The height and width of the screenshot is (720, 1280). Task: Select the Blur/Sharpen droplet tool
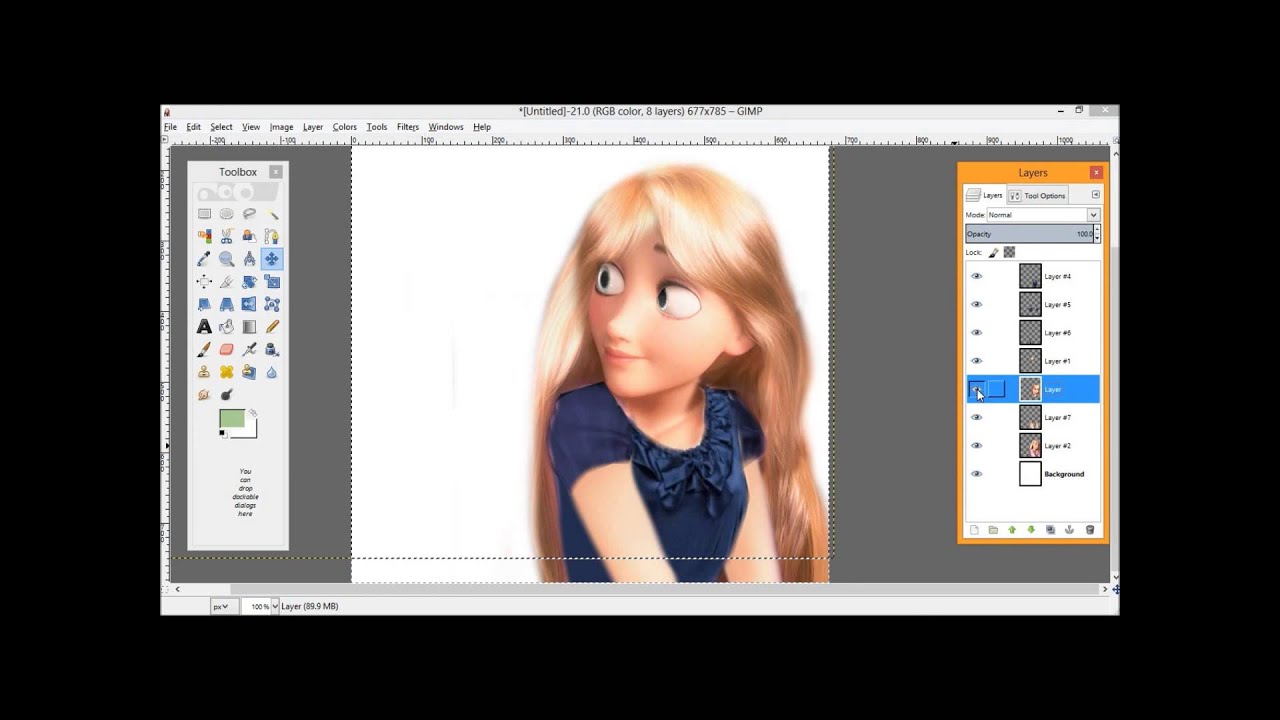[272, 372]
